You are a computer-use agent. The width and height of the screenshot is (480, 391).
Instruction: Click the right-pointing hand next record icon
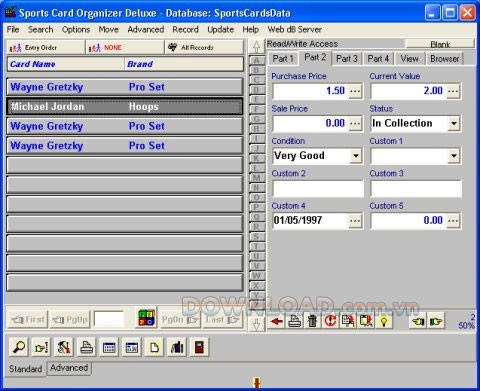pyautogui.click(x=436, y=321)
